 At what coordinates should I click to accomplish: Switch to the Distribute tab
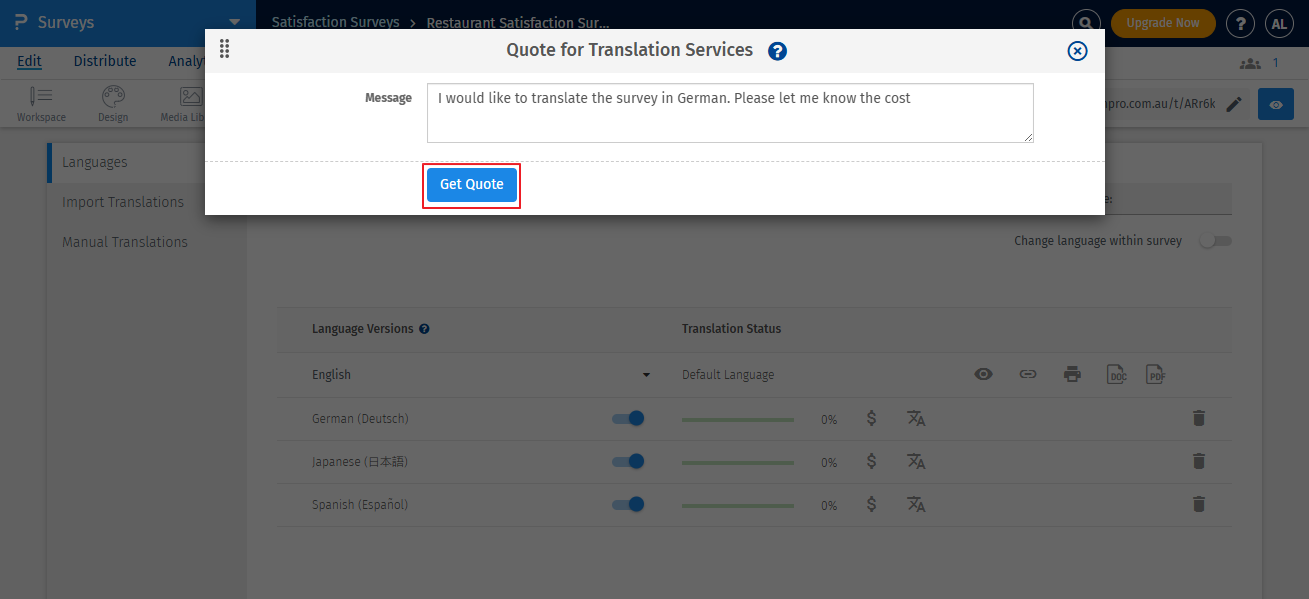105,61
